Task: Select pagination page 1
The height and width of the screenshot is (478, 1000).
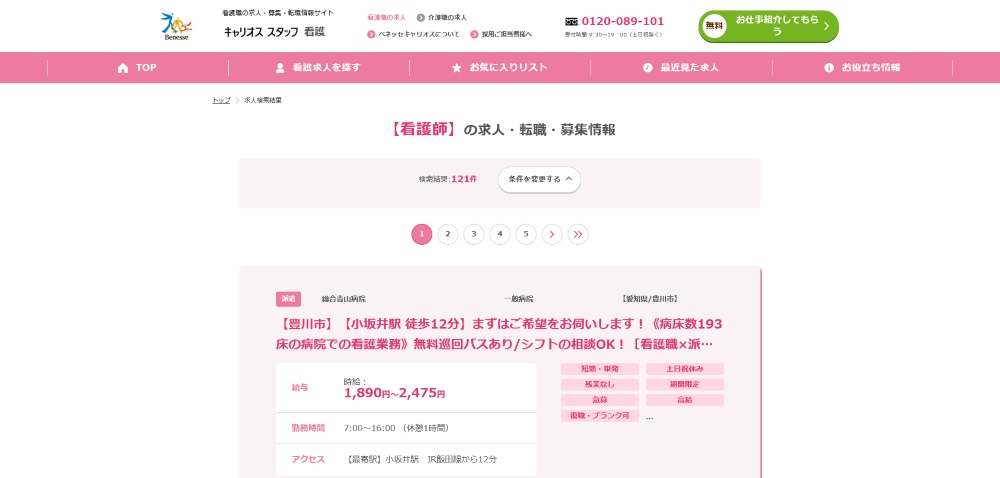Action: tap(422, 235)
